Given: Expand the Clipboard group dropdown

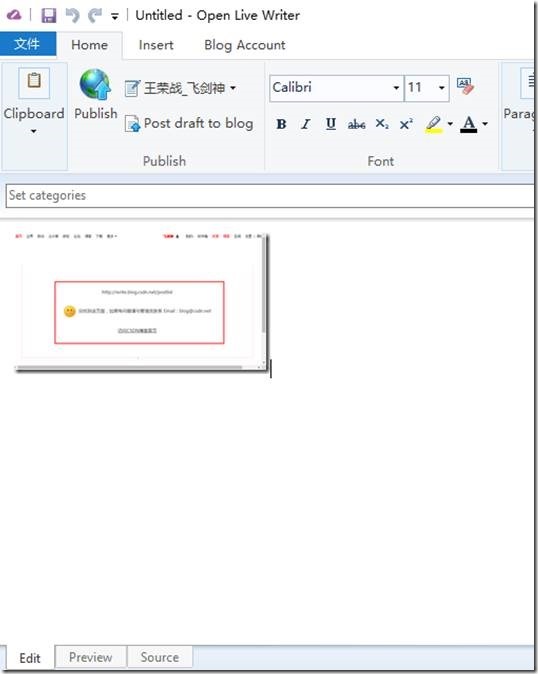Looking at the screenshot, I should pyautogui.click(x=34, y=131).
